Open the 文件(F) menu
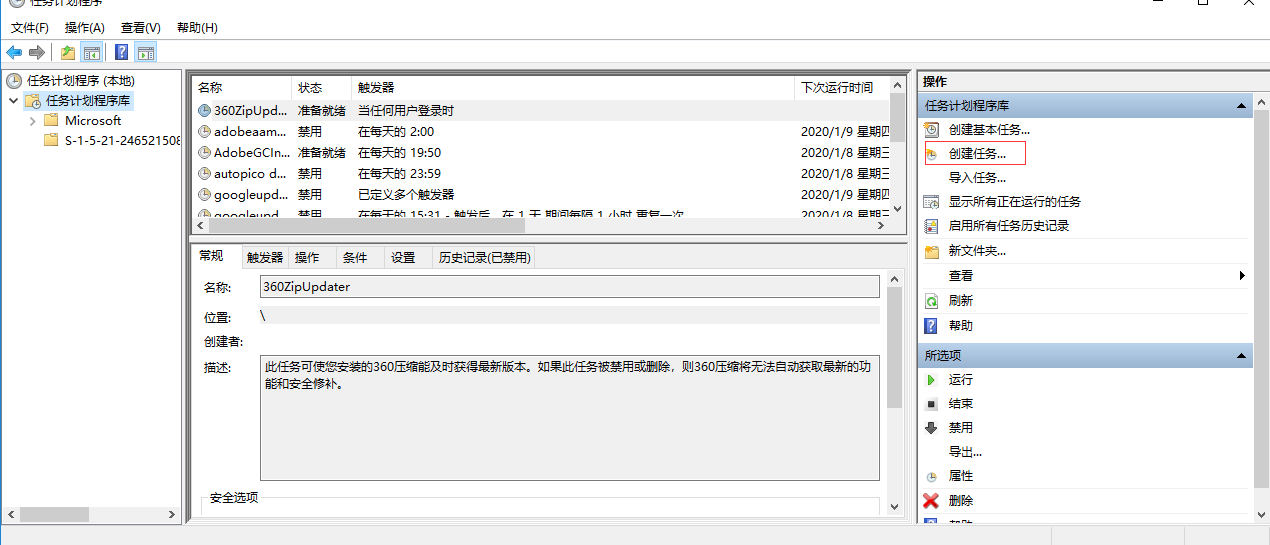1270x545 pixels. point(30,28)
